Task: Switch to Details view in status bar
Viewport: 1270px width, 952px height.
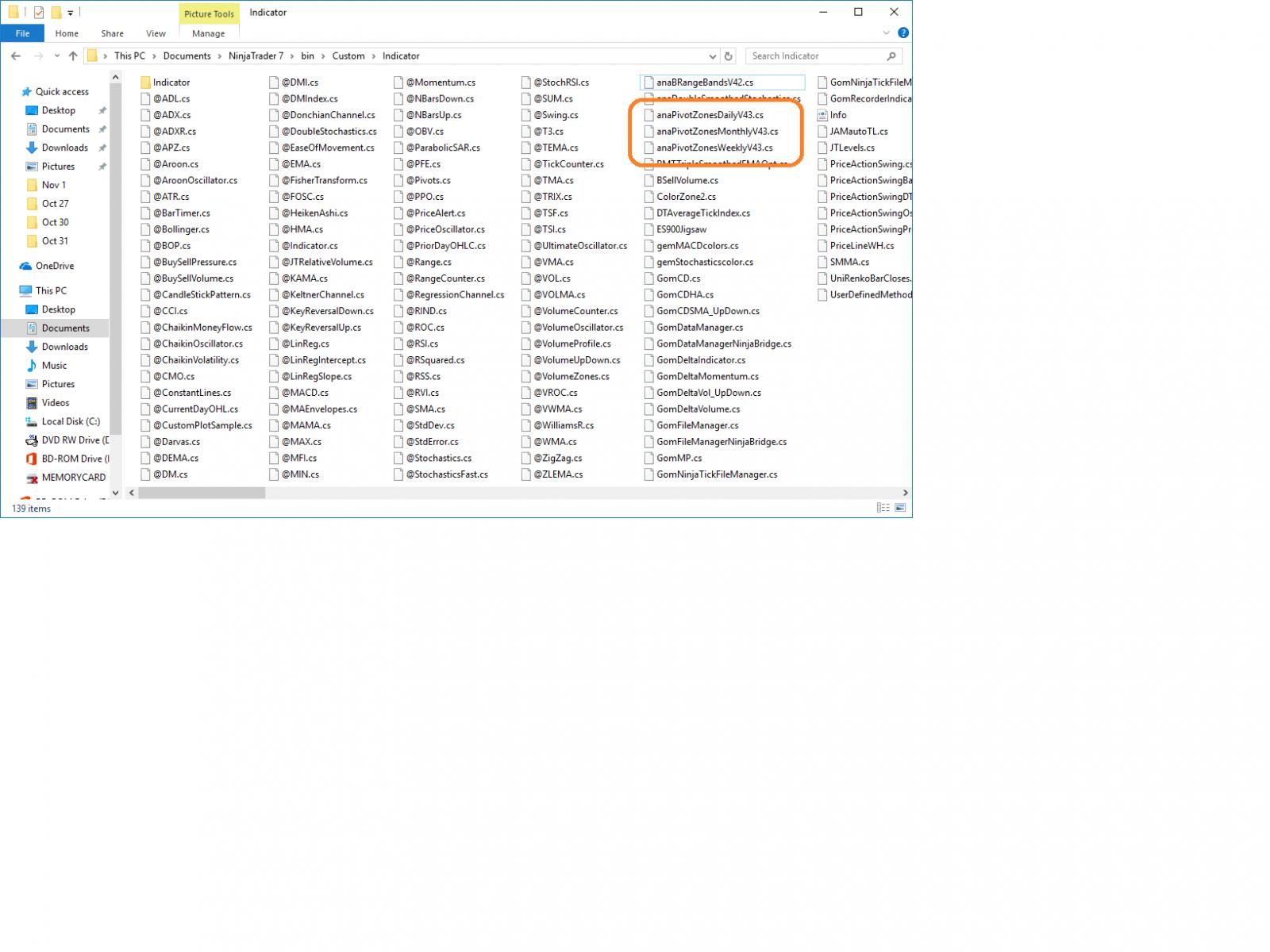Action: [x=883, y=508]
